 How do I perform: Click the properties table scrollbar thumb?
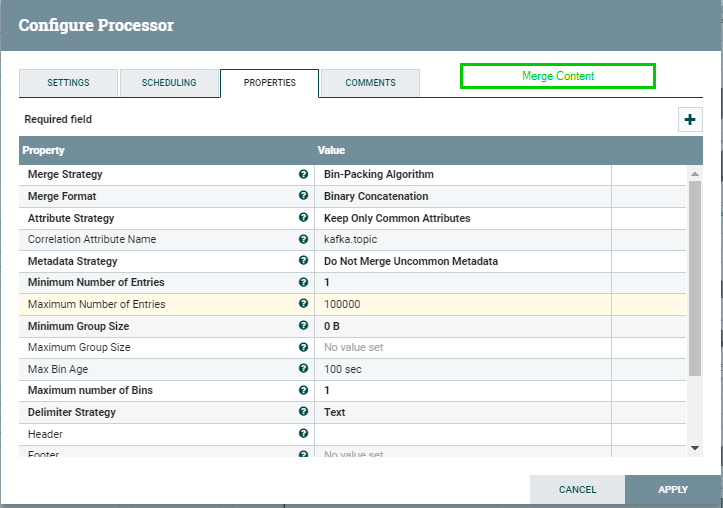click(694, 278)
